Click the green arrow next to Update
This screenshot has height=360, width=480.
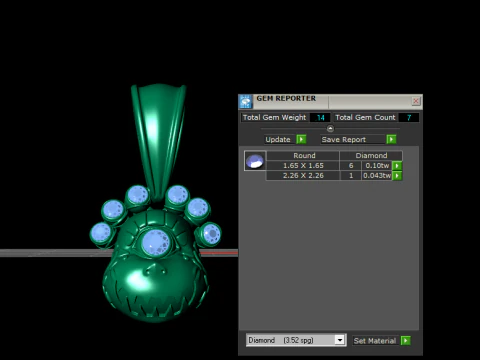point(301,139)
